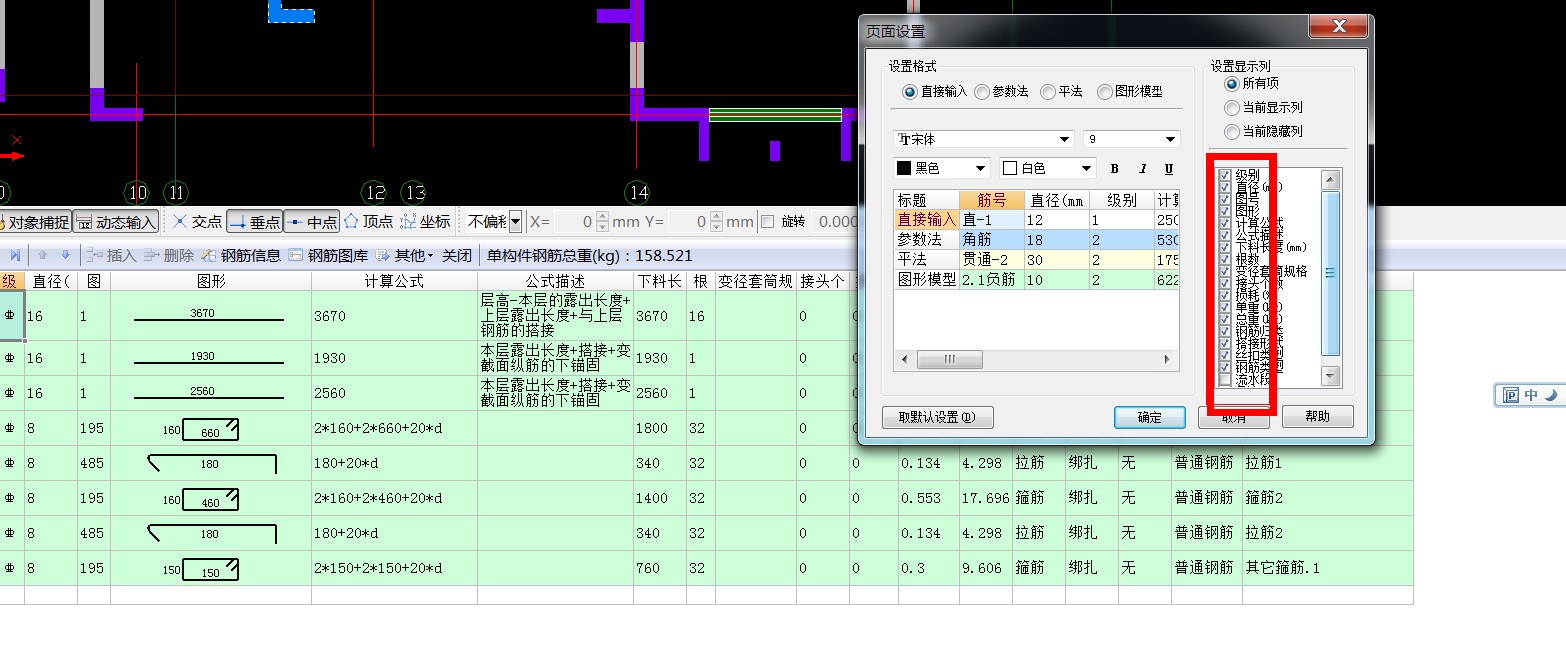Uncheck the 级别 column checkbox
Image resolution: width=1566 pixels, height=666 pixels.
pos(1225,175)
